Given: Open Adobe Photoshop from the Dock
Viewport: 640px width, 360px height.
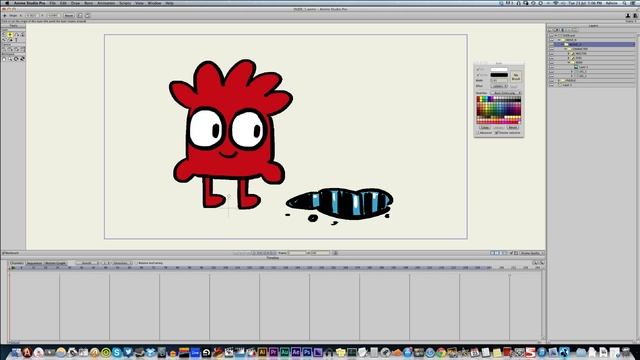Looking at the screenshot, I should click(x=307, y=352).
